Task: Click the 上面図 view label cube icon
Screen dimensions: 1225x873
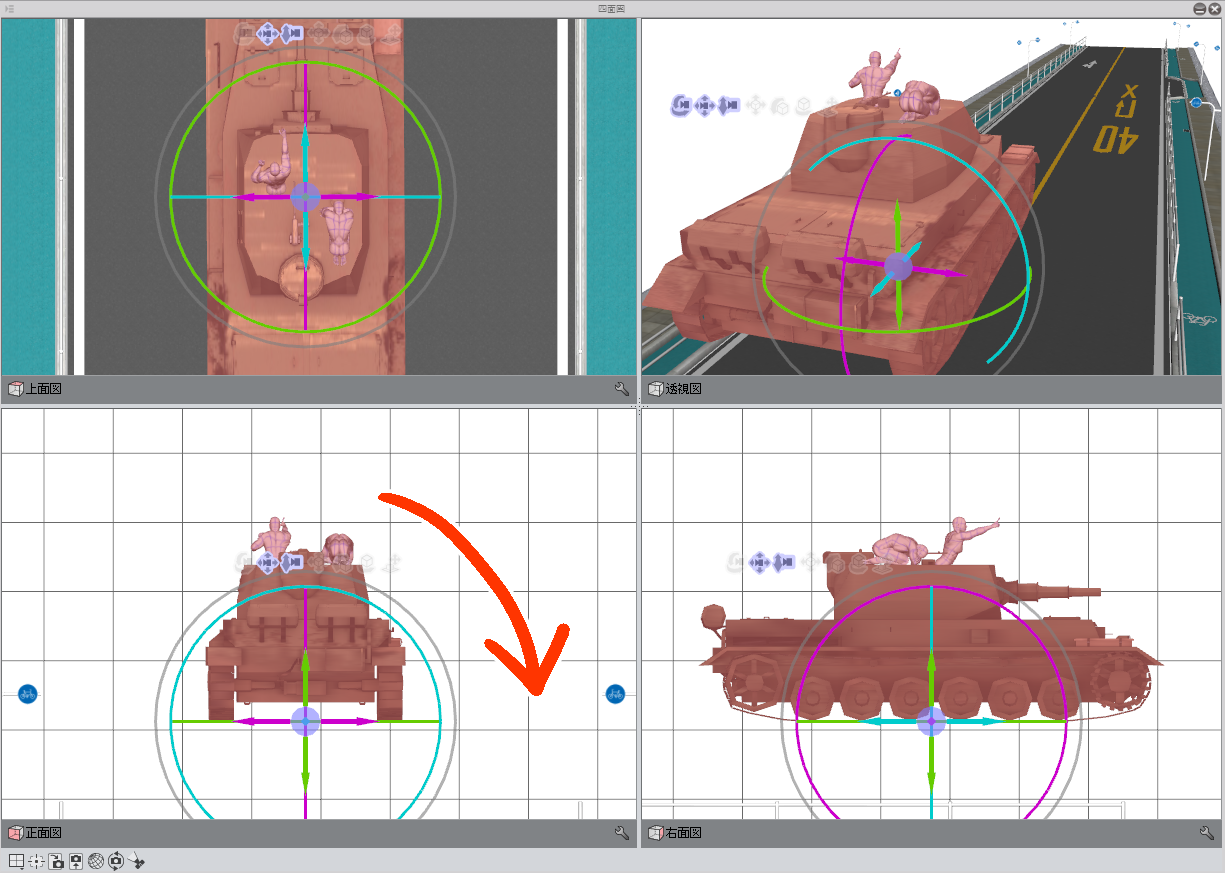Action: [15, 389]
